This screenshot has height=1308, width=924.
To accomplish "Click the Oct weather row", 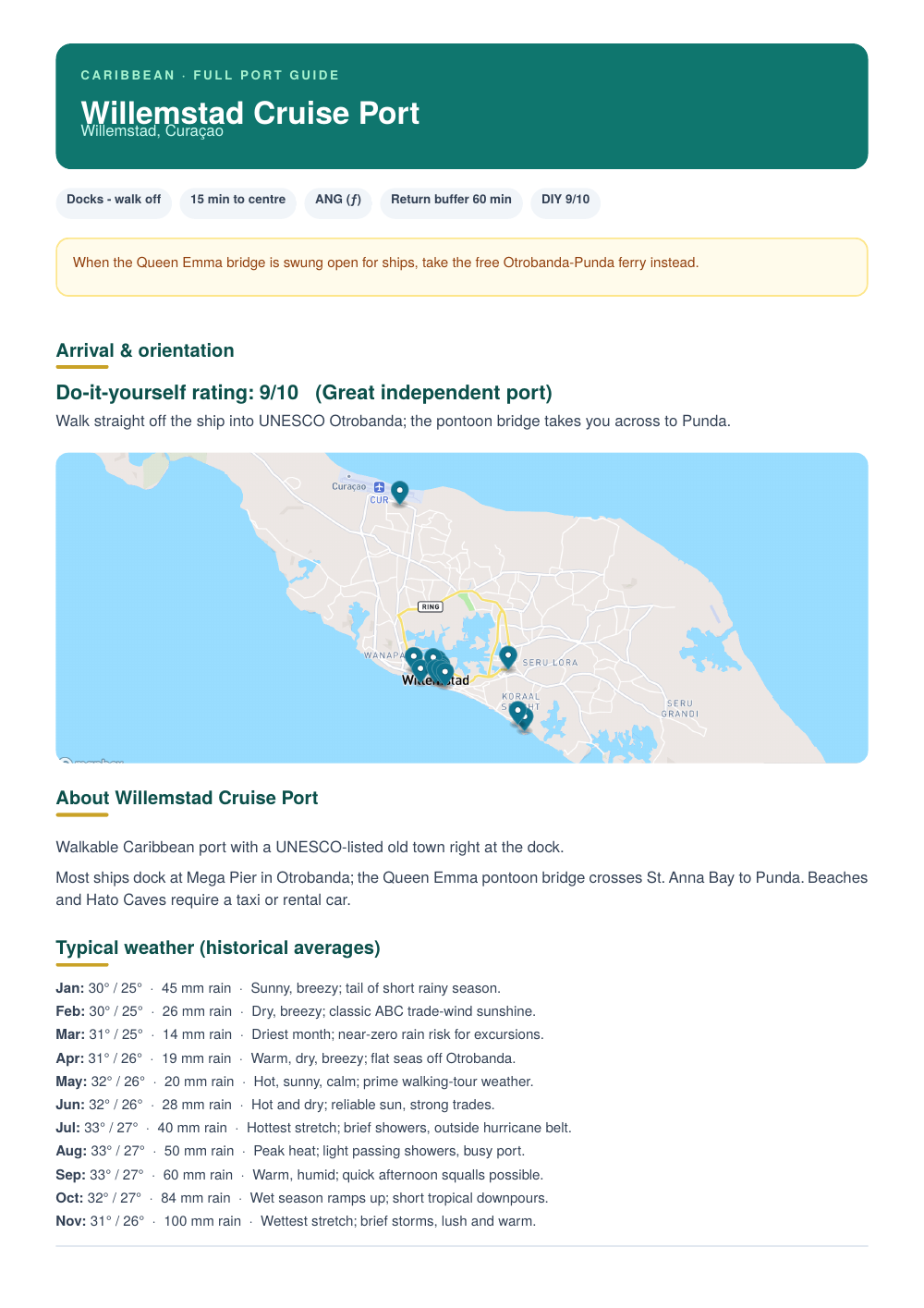I will pyautogui.click(x=302, y=1198).
